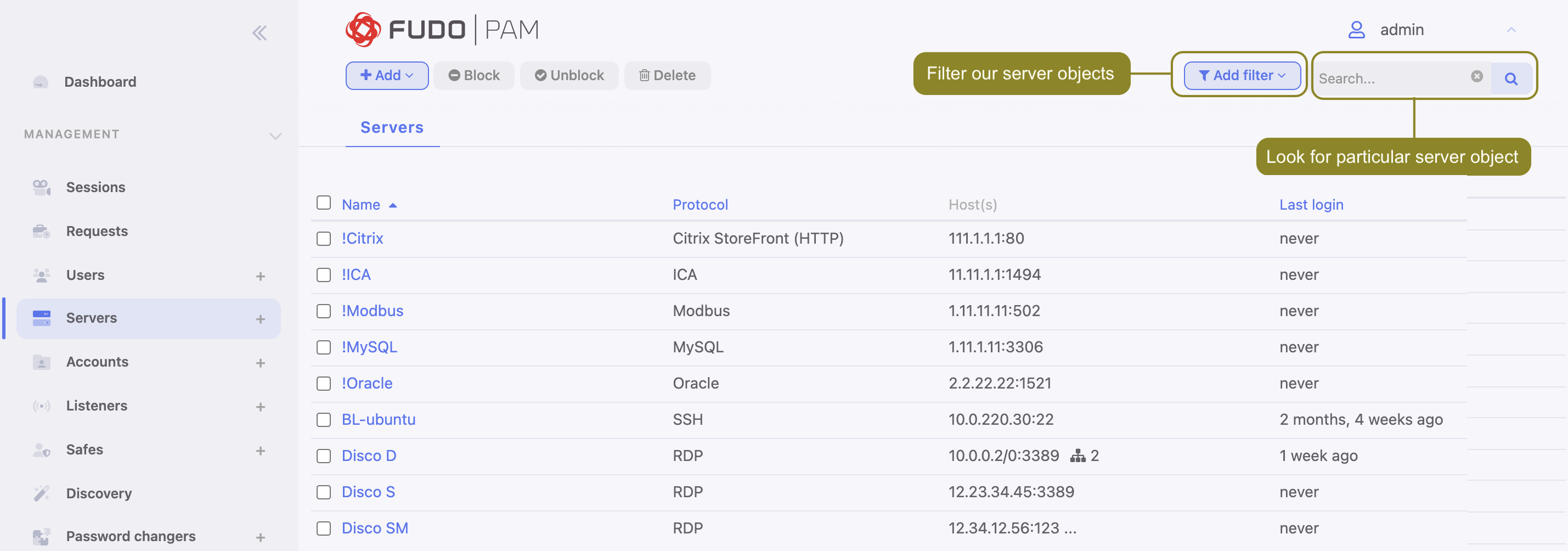Expand the Safes section with plus sign

tap(261, 451)
